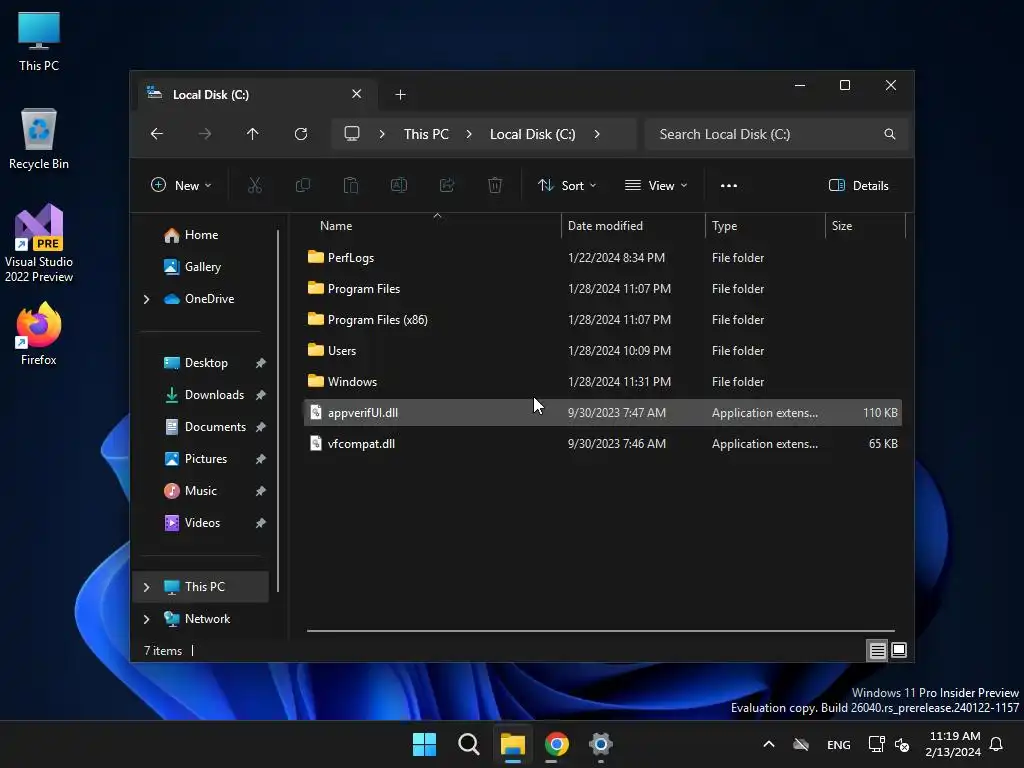Click chevron after Local Disk (C:) in breadcrumb
Screen dimensions: 1024x768
click(x=597, y=134)
